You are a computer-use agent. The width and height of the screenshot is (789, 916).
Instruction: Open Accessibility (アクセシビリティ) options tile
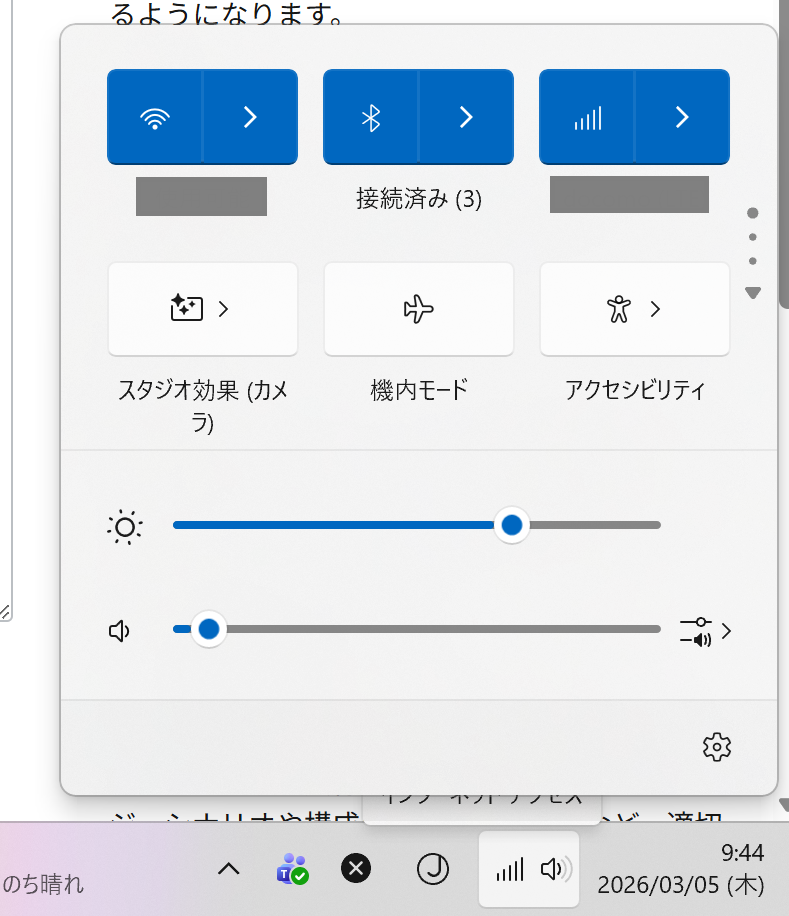click(x=635, y=309)
